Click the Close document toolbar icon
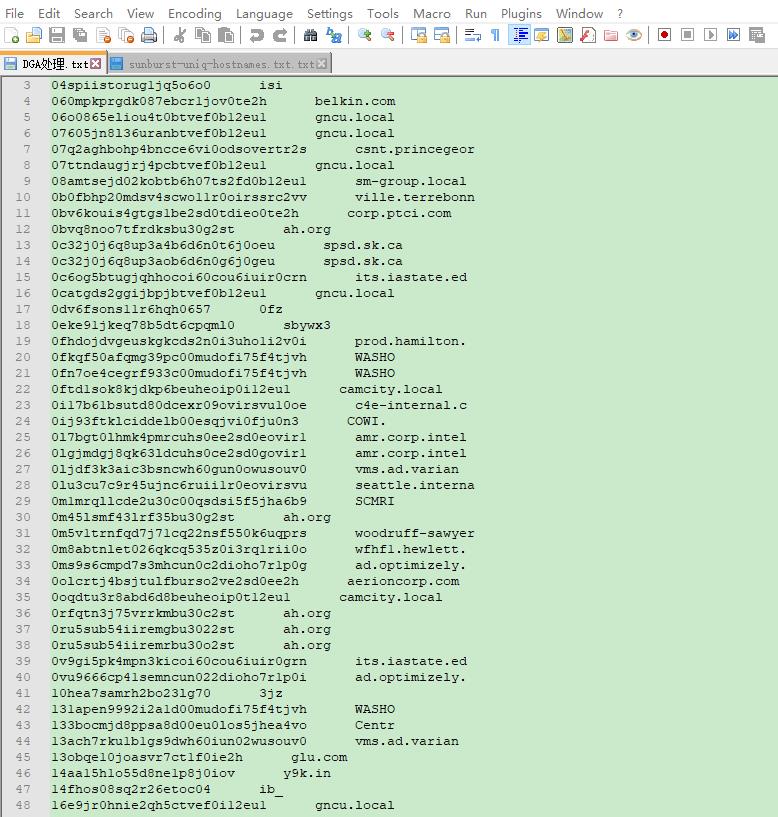 103,35
